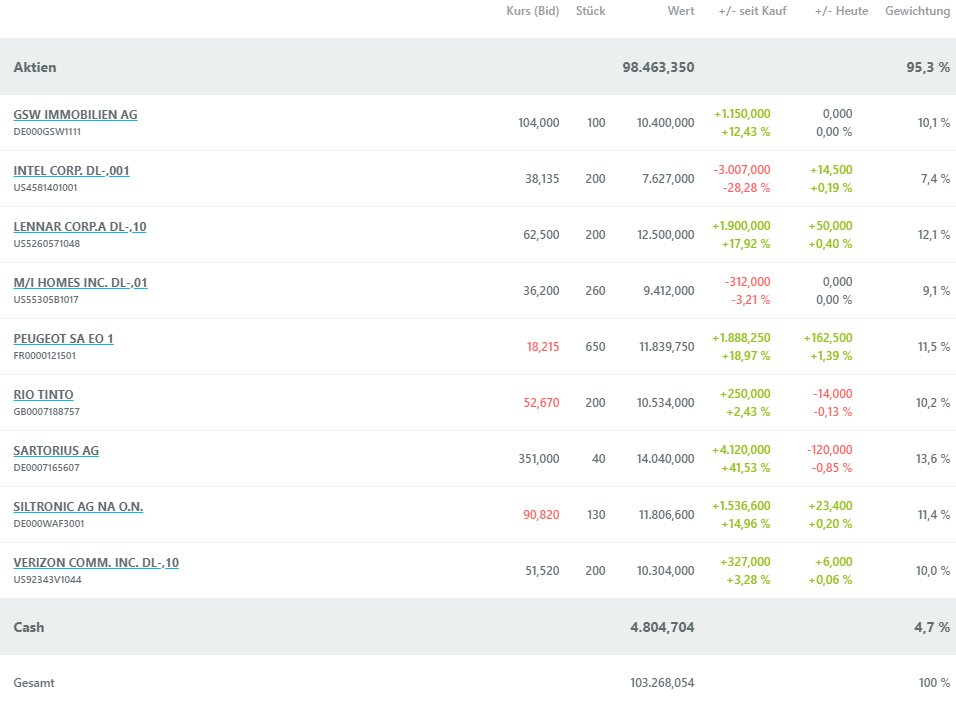Click the Stück column header

click(x=591, y=11)
